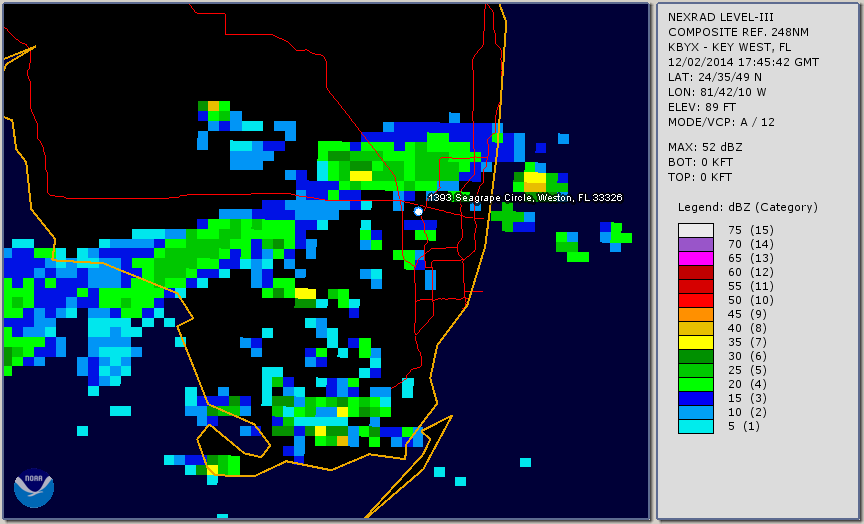Viewport: 864px width, 524px height.
Task: Click the NOAA logo on the map
Action: 34,488
